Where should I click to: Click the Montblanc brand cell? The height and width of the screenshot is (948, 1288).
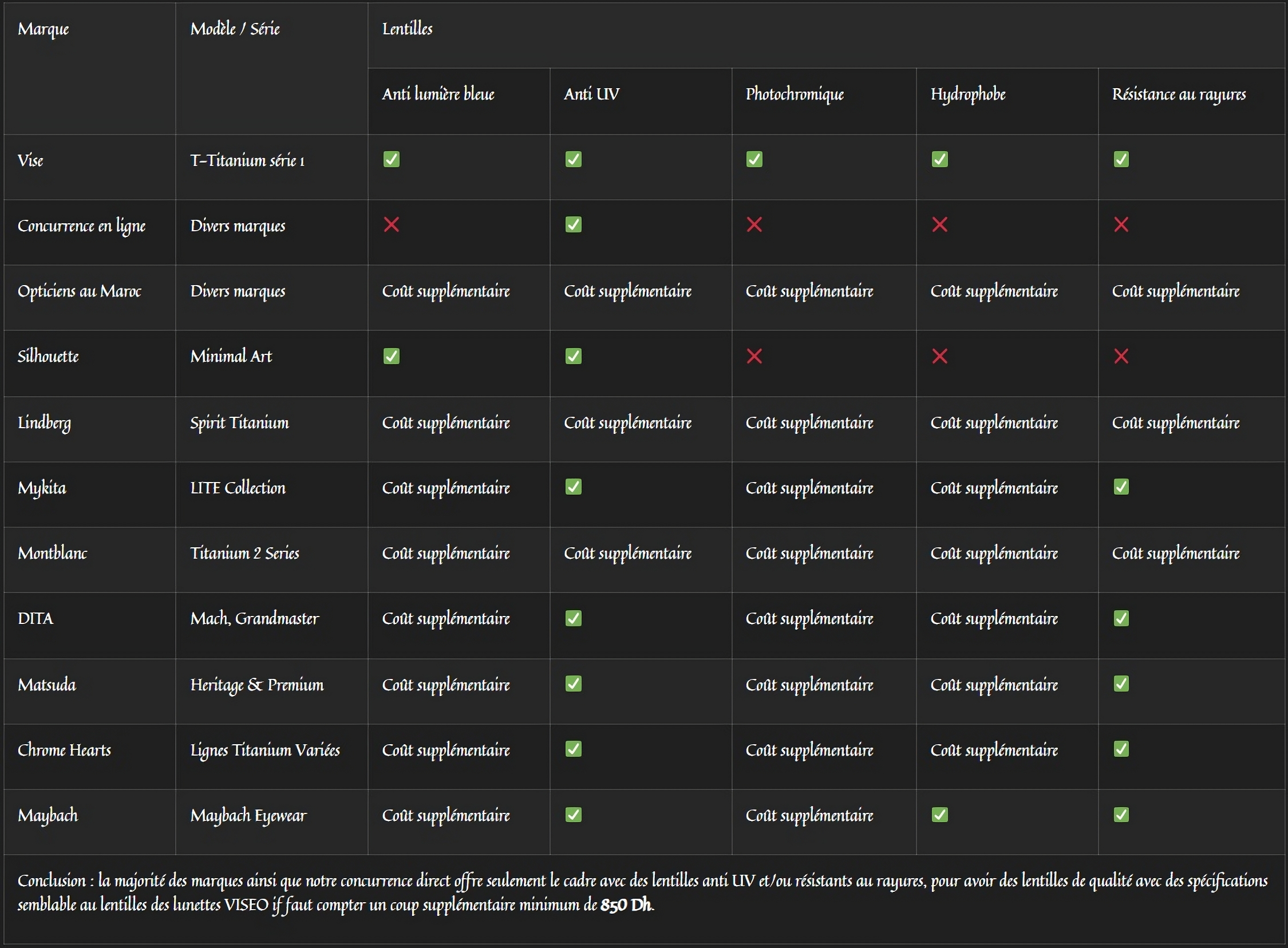pos(89,560)
